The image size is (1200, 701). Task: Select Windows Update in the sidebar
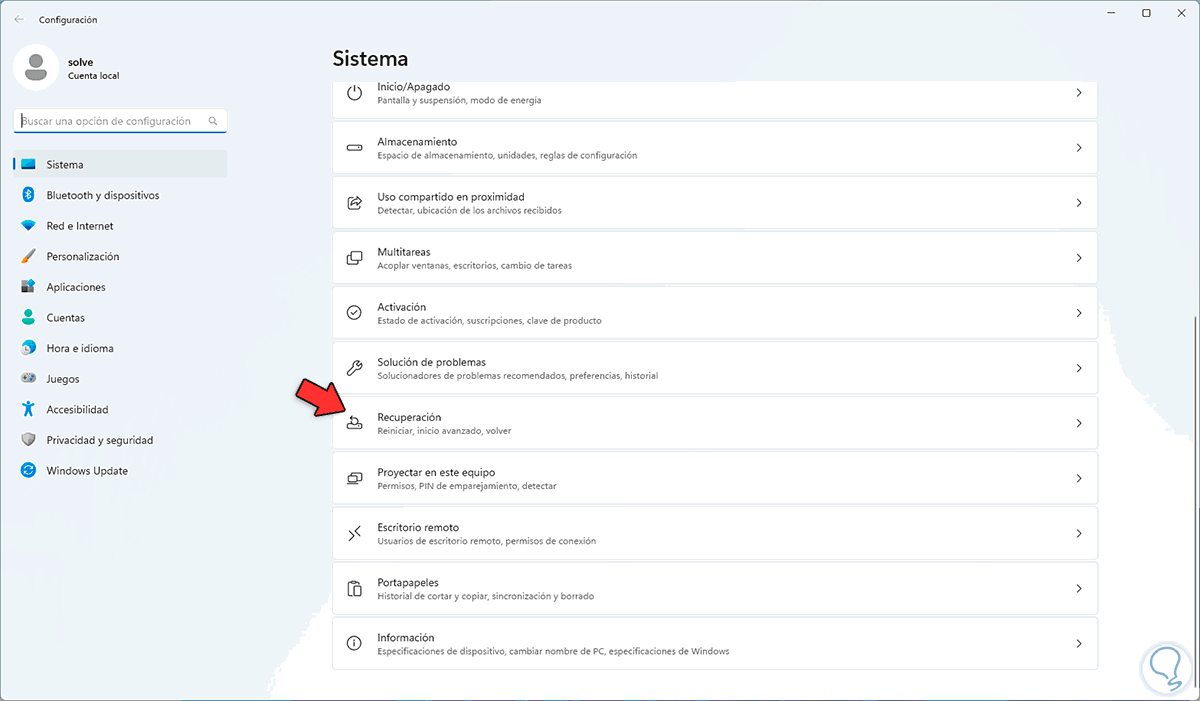(87, 470)
